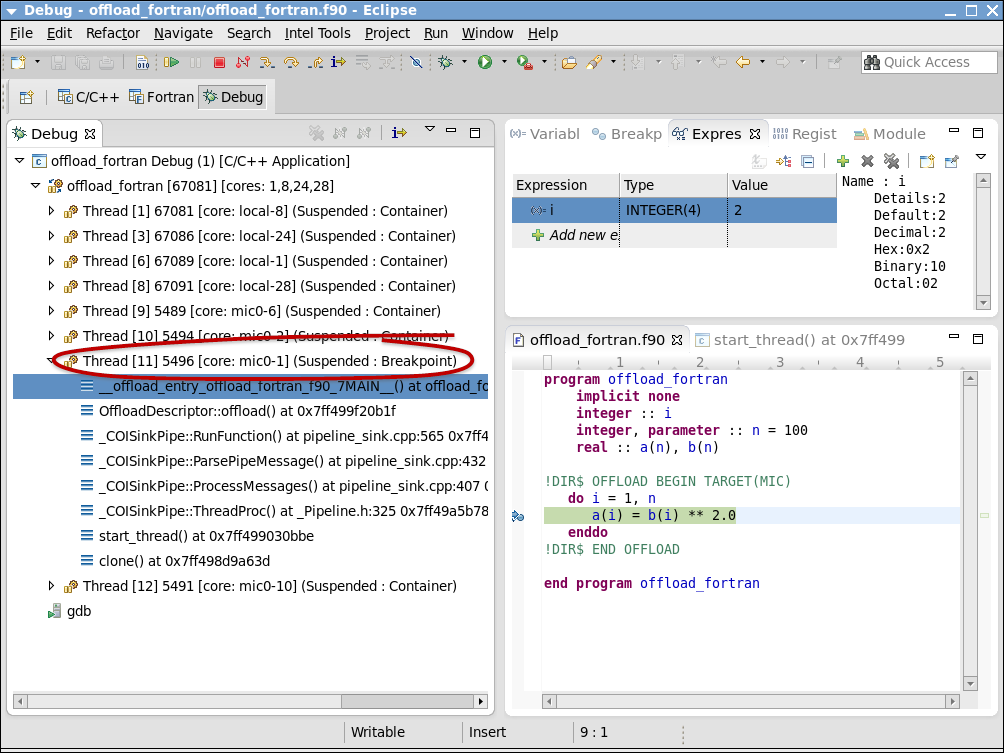Click the Show Type Names icon in Expressions toolbar

click(x=759, y=161)
